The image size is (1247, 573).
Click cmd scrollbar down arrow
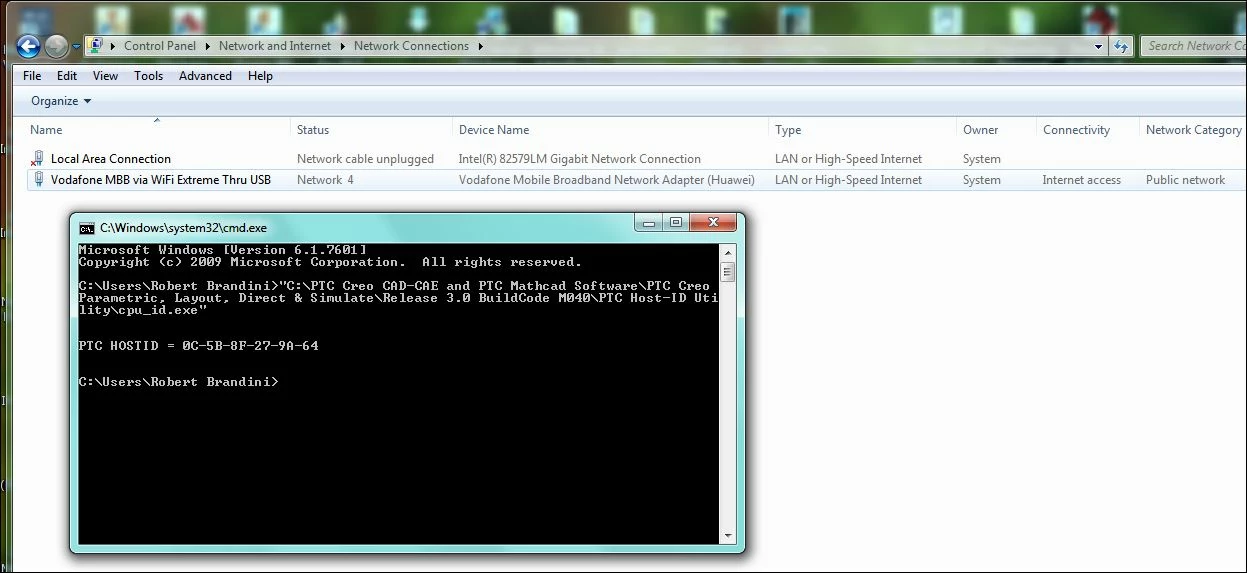point(727,537)
